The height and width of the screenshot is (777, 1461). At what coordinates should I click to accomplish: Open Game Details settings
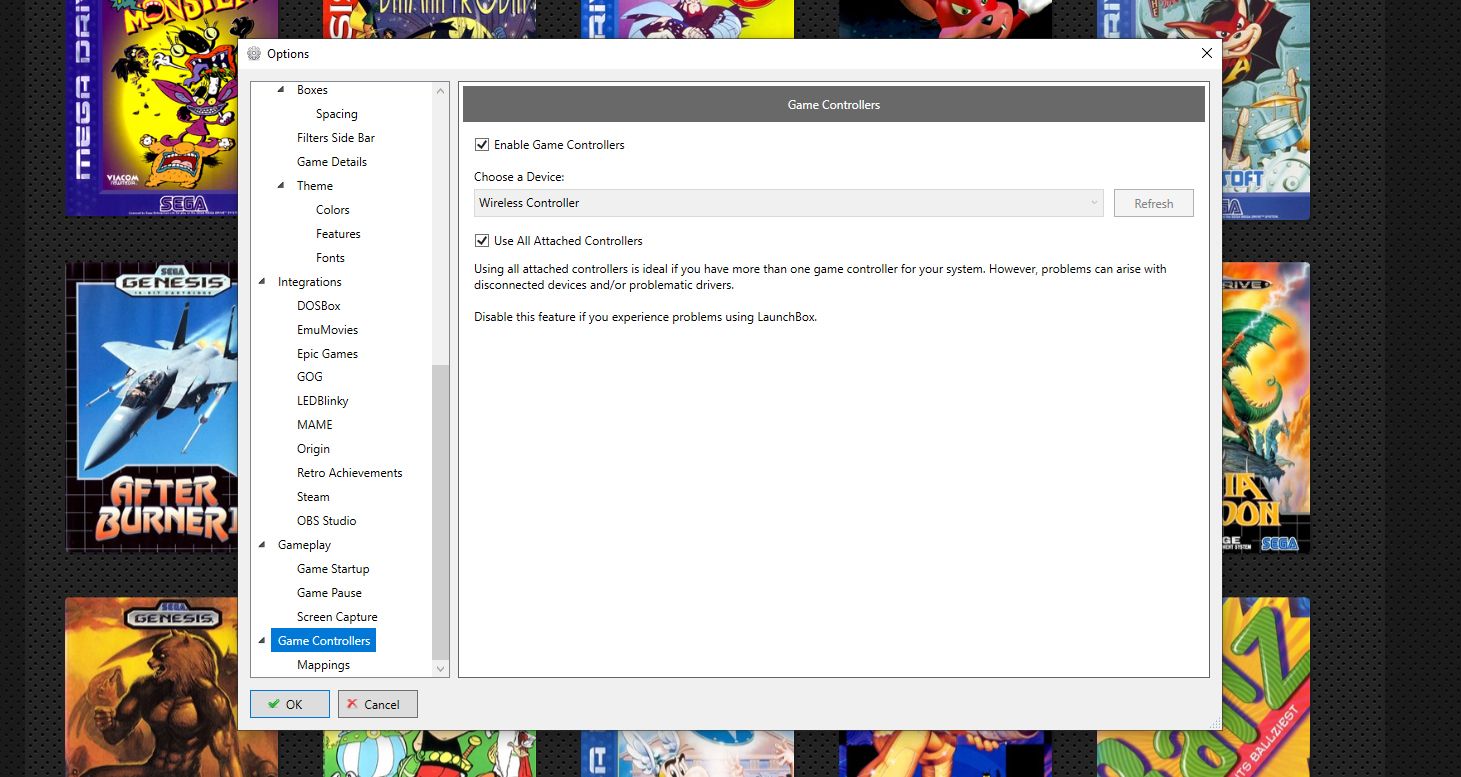click(332, 162)
